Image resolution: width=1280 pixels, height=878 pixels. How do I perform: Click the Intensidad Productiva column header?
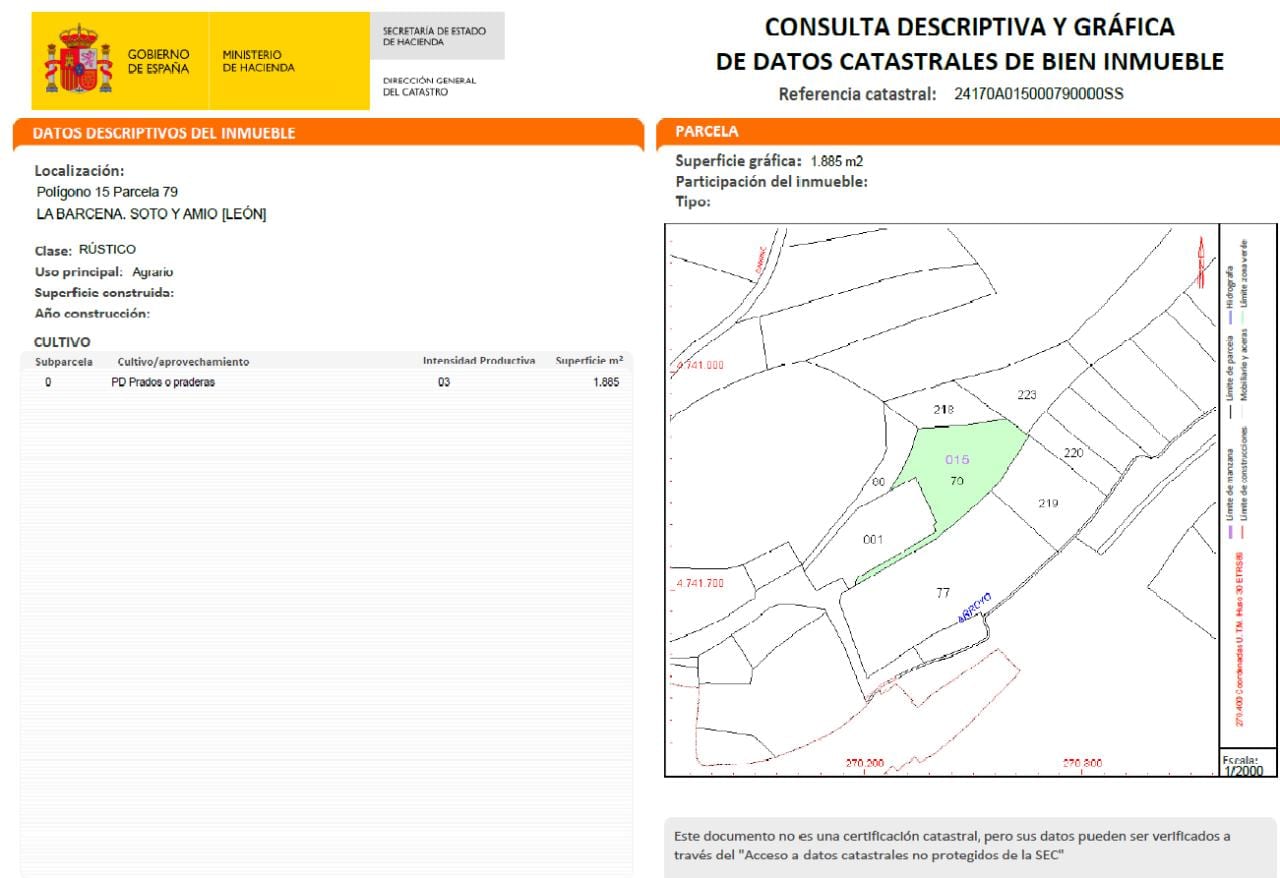[479, 361]
